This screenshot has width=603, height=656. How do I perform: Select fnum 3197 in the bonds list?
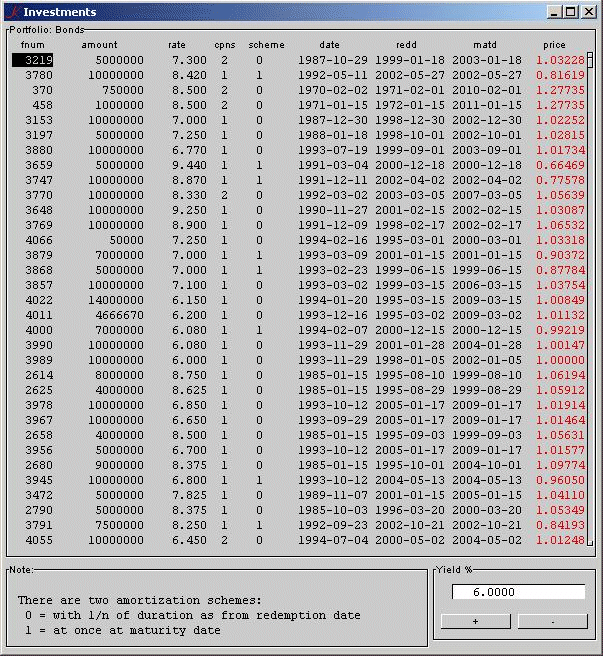(39, 135)
